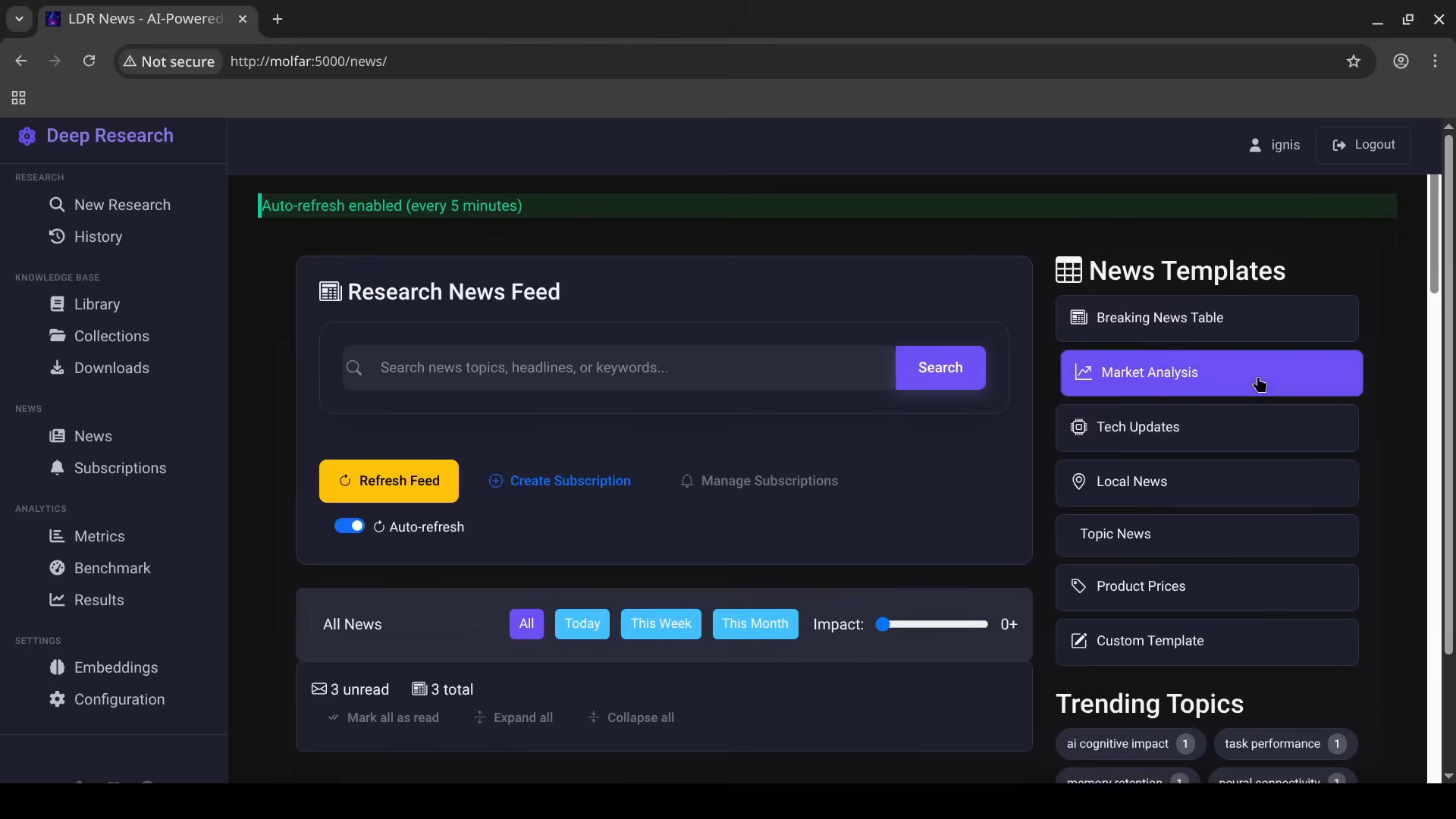Click the Collections folder icon

click(57, 336)
